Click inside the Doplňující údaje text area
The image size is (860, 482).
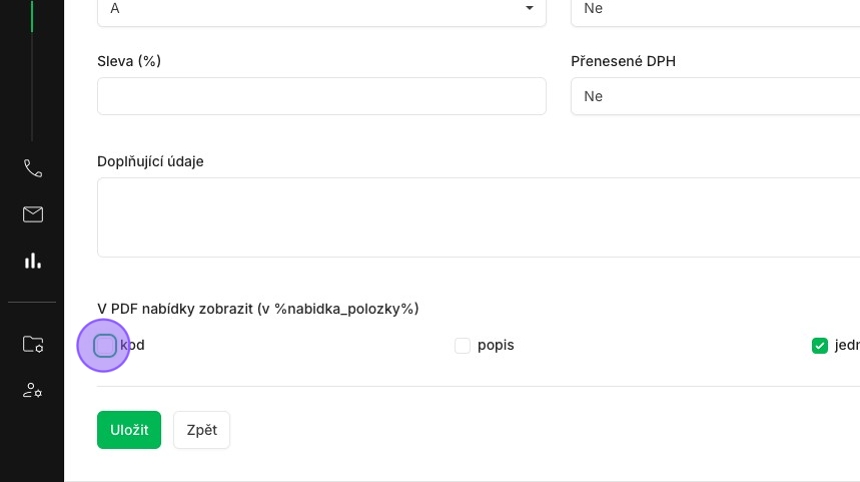478,217
